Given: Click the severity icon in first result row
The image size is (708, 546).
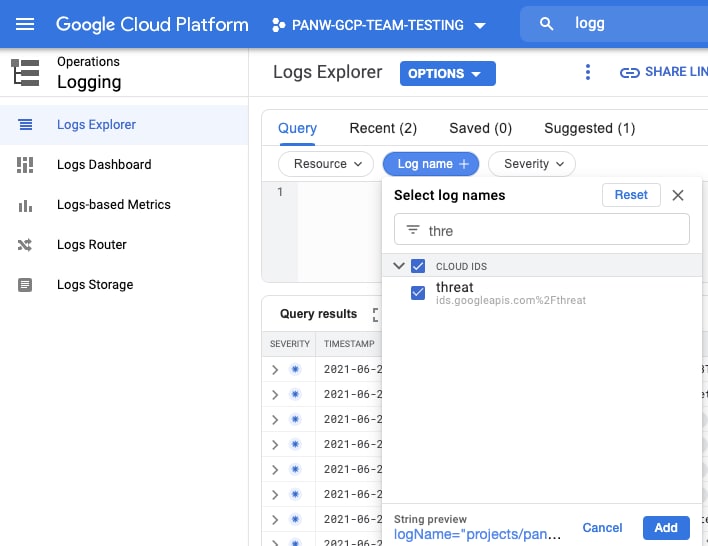Looking at the screenshot, I should pyautogui.click(x=295, y=369).
